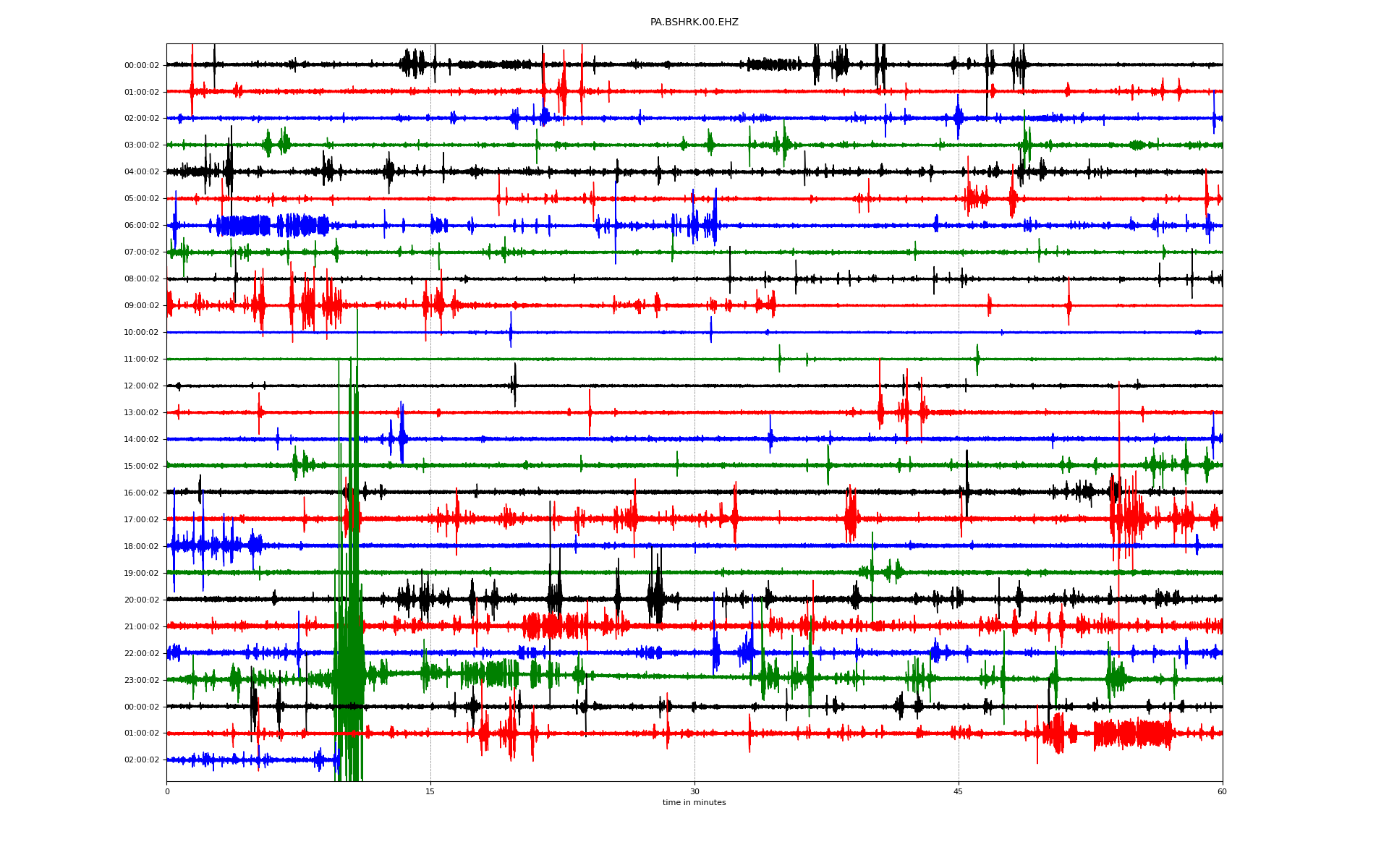
Task: Select the 18:00:02 row time label
Action: tap(142, 547)
